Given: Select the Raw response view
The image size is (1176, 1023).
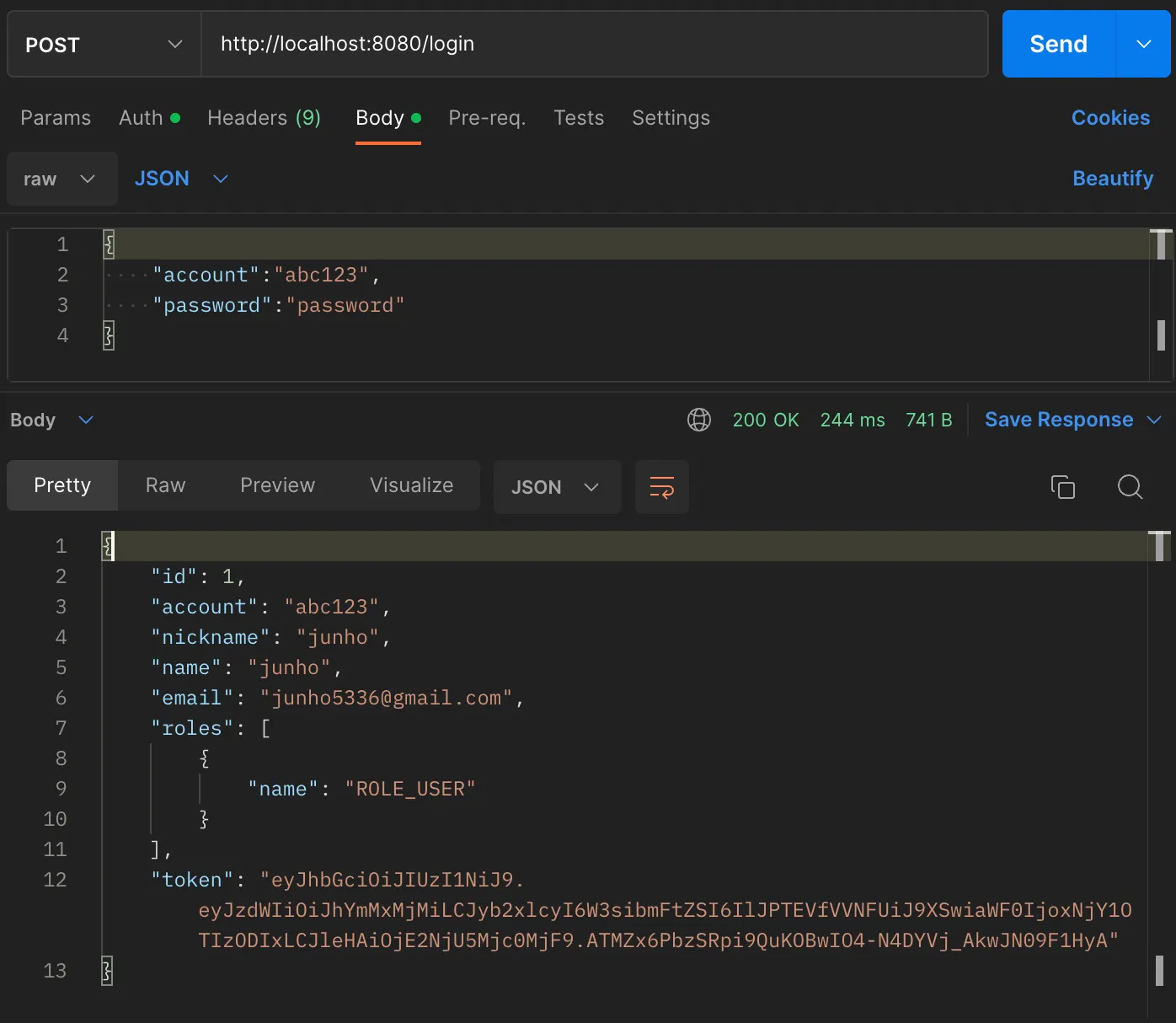Looking at the screenshot, I should point(165,485).
